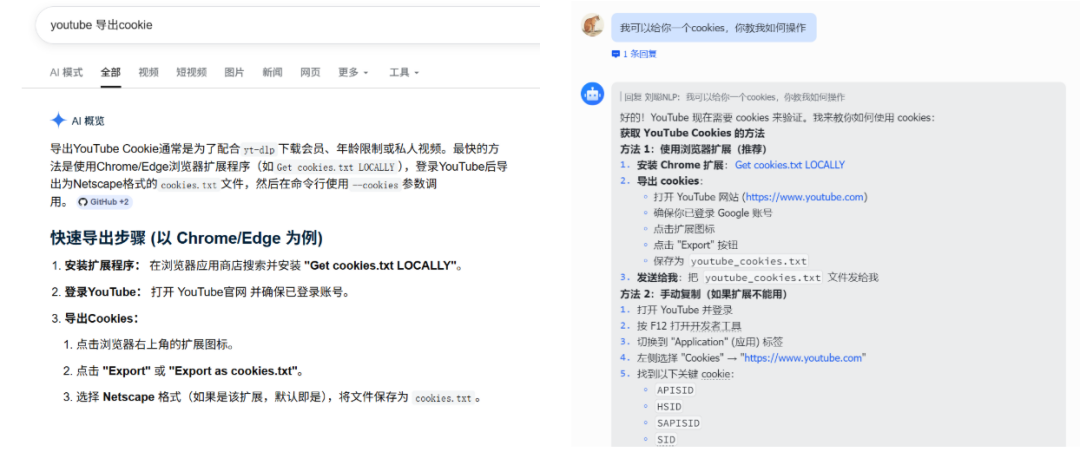This screenshot has height=465, width=1080.
Task: Click the 选择 Netscape 格式 instruction line
Action: [x=278, y=397]
